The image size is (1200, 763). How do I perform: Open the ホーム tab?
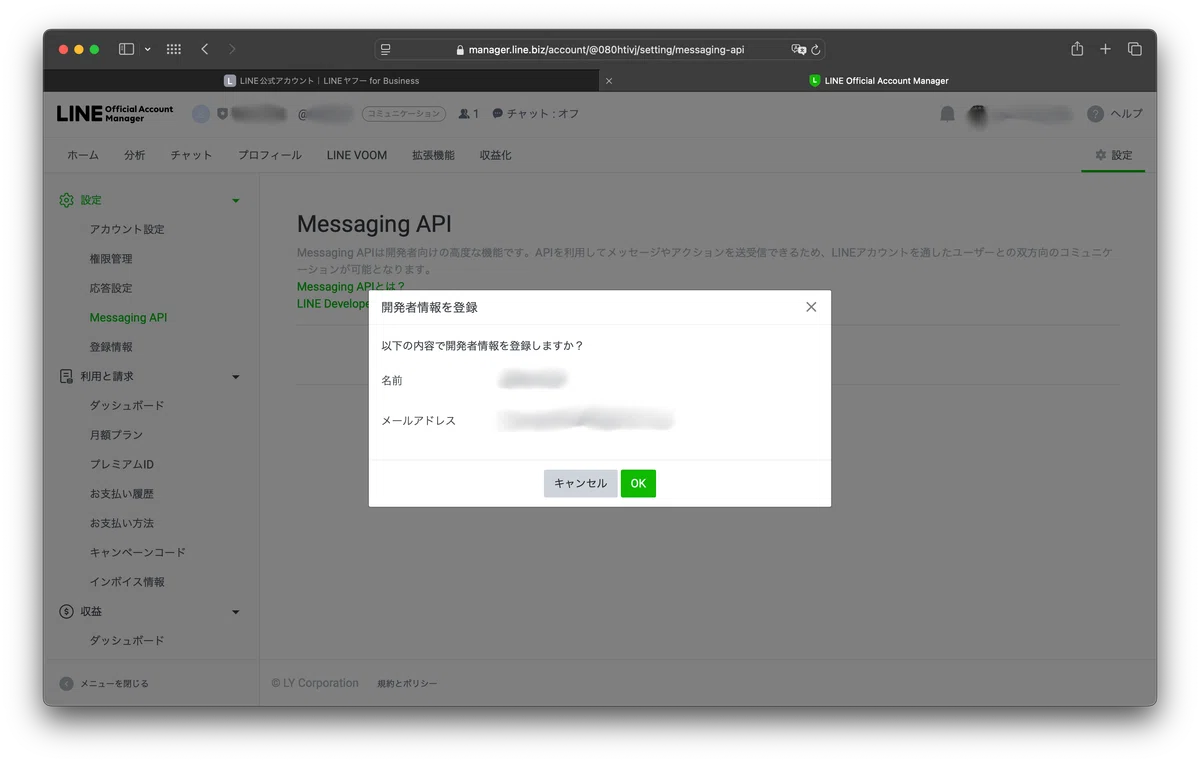[x=83, y=155]
